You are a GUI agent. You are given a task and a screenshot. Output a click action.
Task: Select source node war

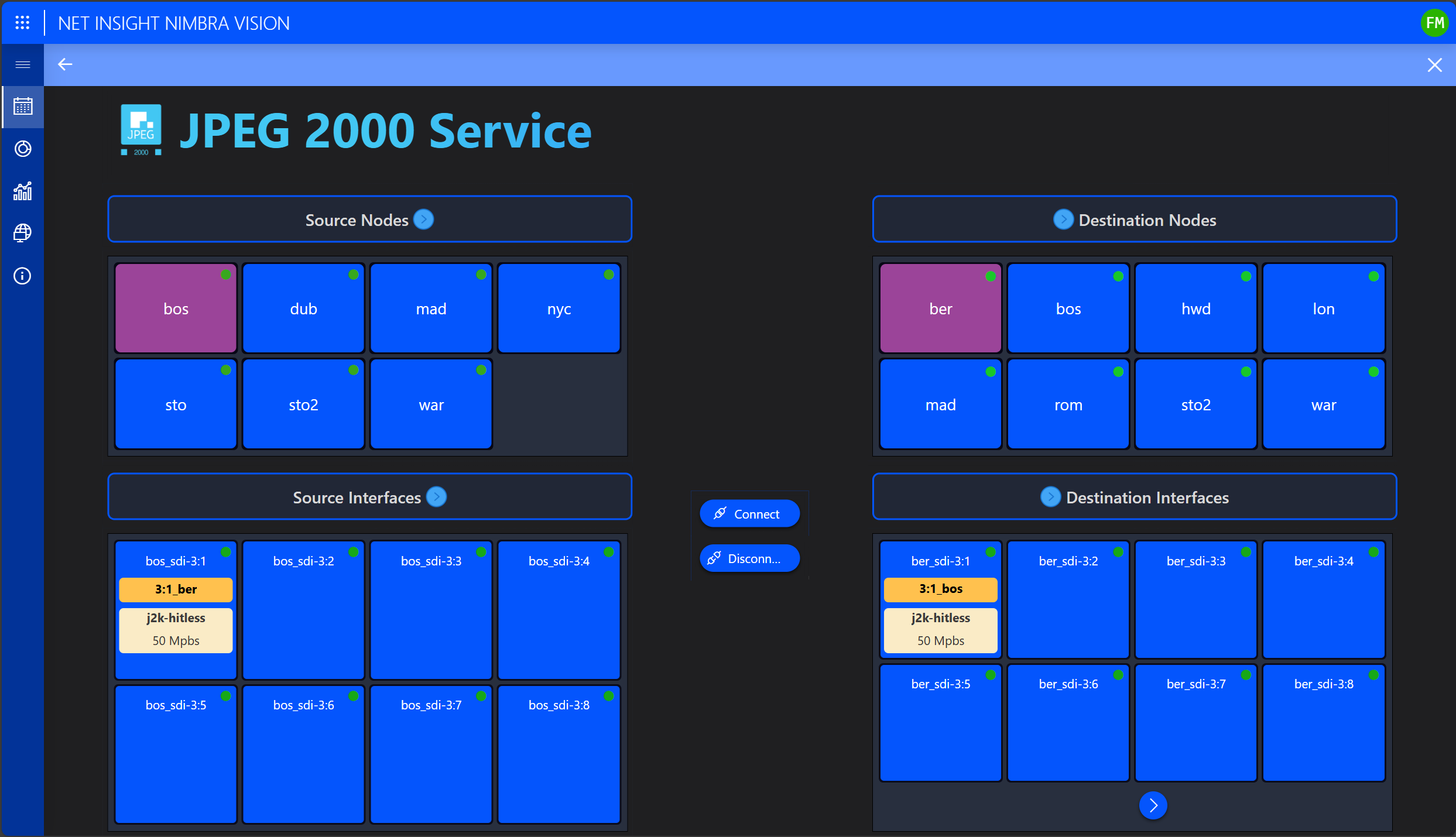[431, 404]
